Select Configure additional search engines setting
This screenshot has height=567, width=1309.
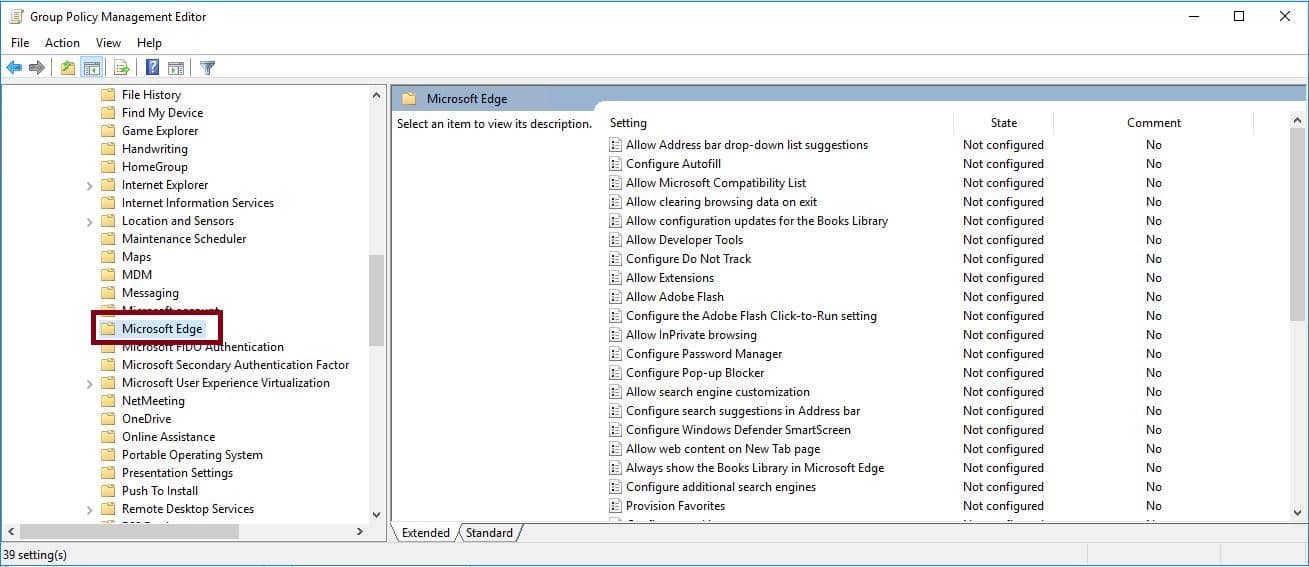click(x=721, y=487)
